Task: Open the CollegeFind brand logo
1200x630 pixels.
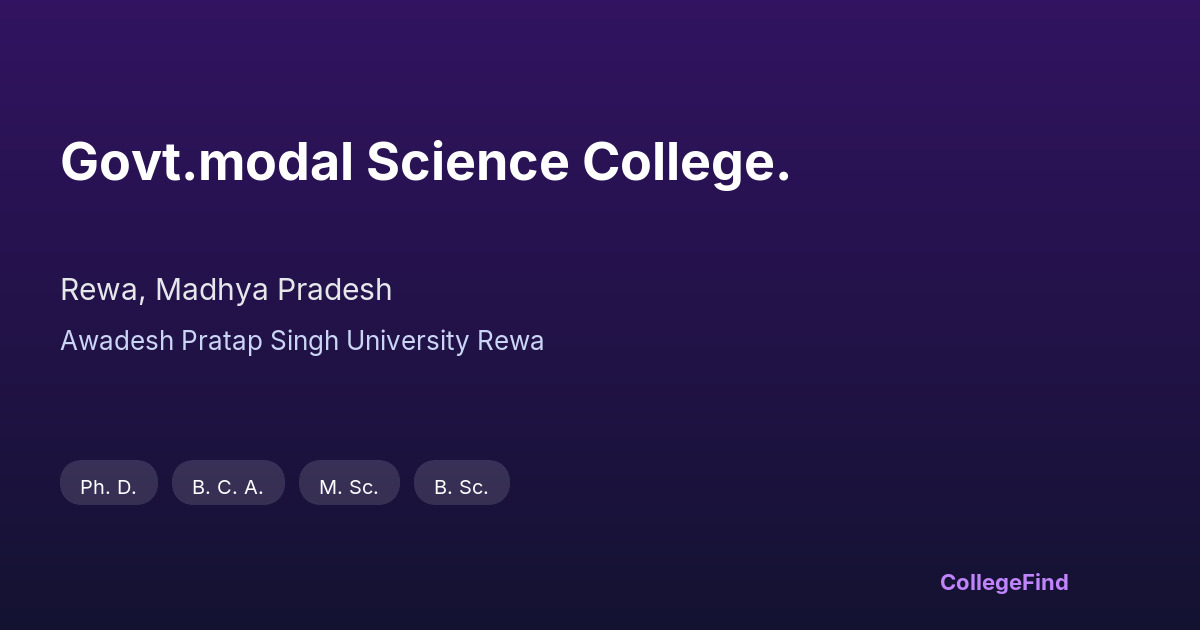Action: [1004, 582]
